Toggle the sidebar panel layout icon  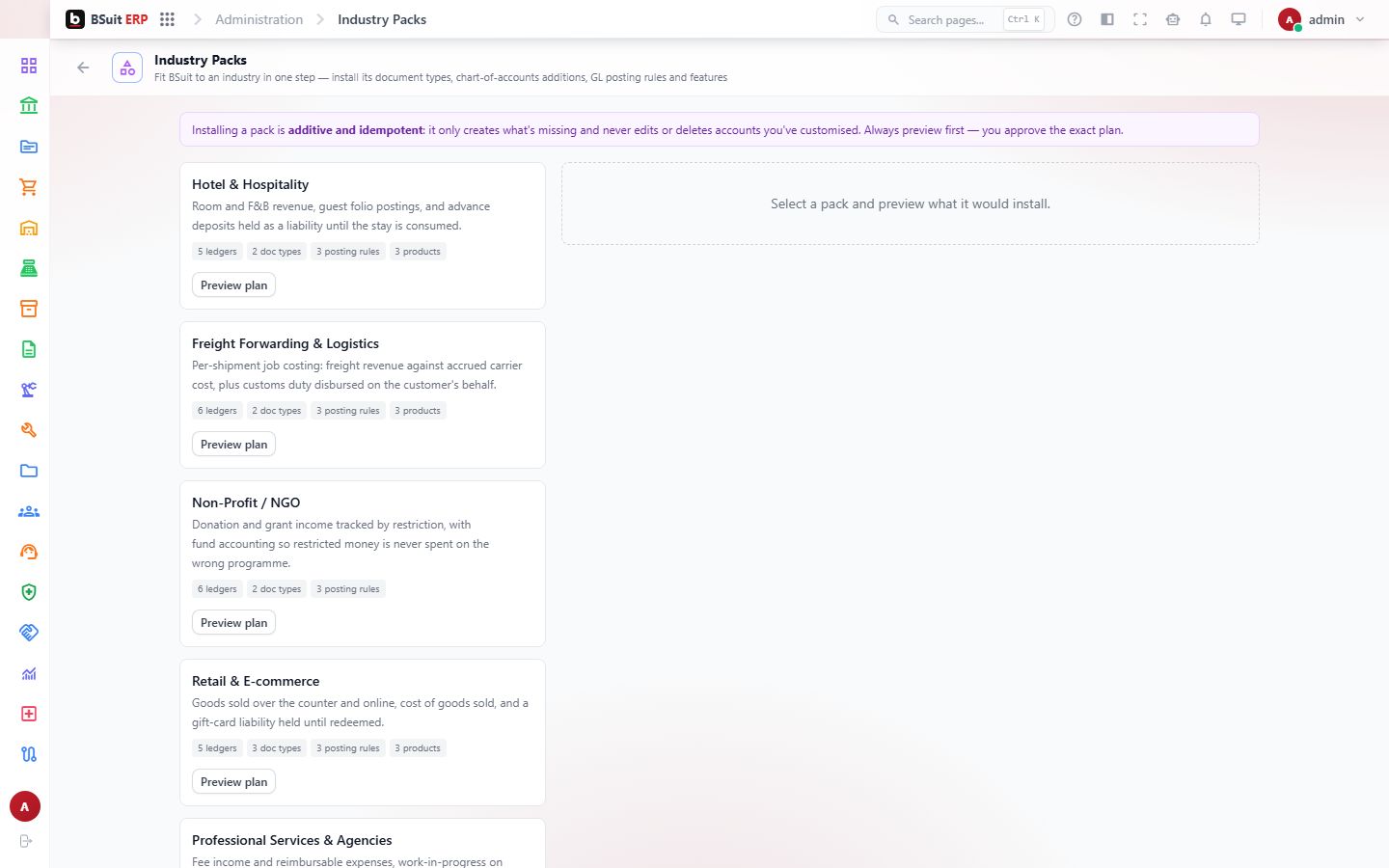pyautogui.click(x=1107, y=19)
